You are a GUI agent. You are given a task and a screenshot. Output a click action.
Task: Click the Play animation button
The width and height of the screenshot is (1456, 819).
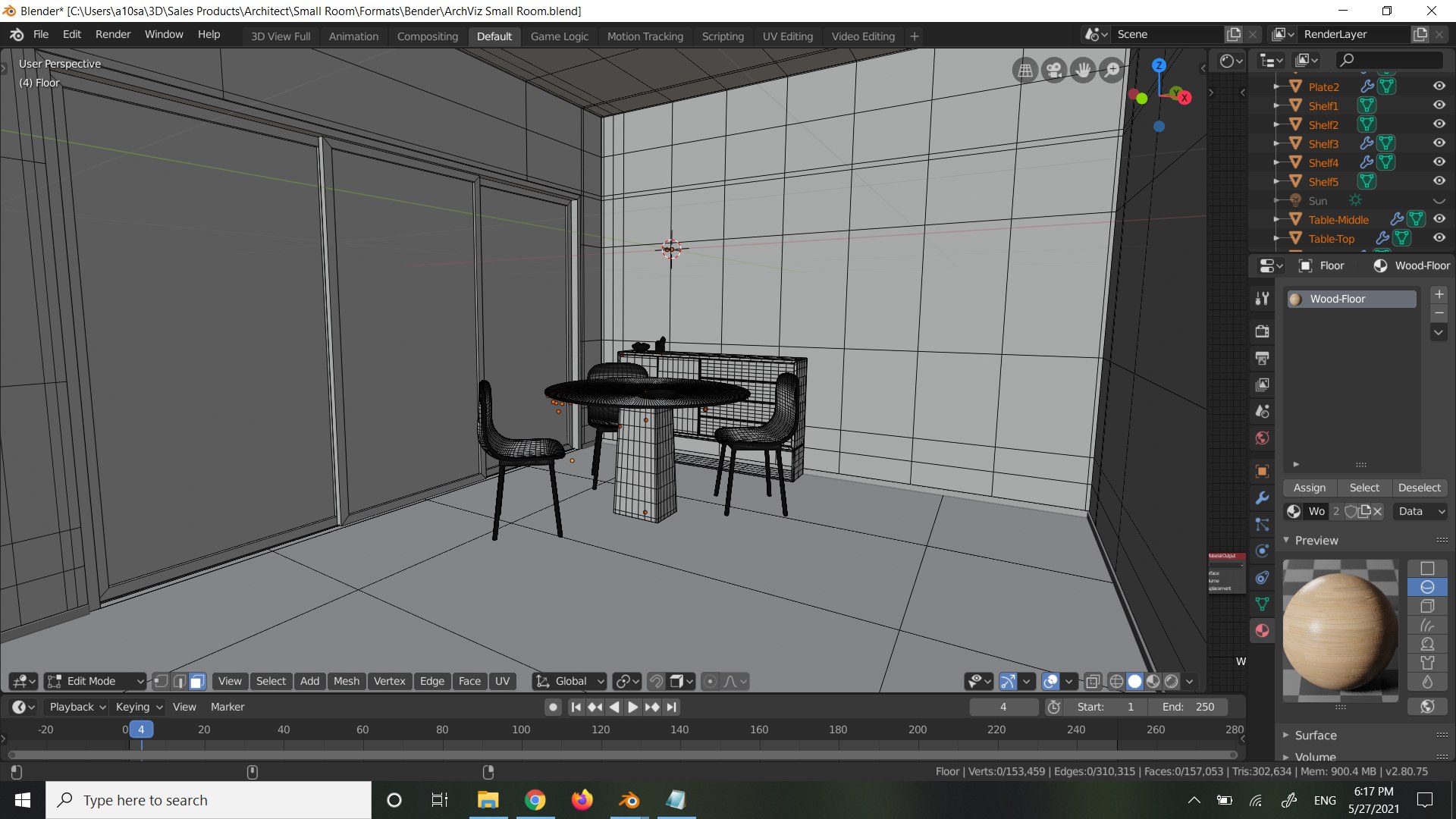point(632,707)
